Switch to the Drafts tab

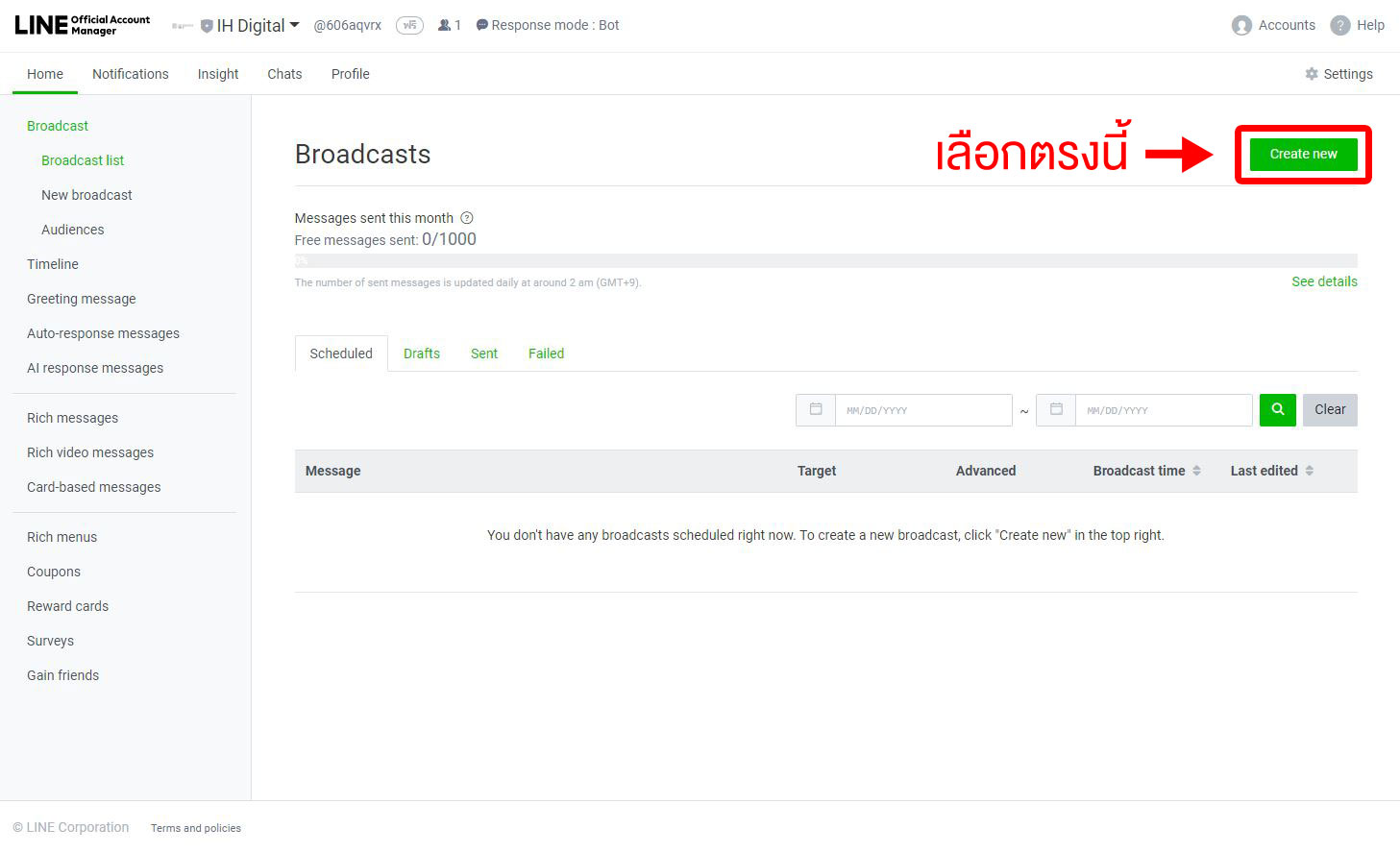(421, 353)
